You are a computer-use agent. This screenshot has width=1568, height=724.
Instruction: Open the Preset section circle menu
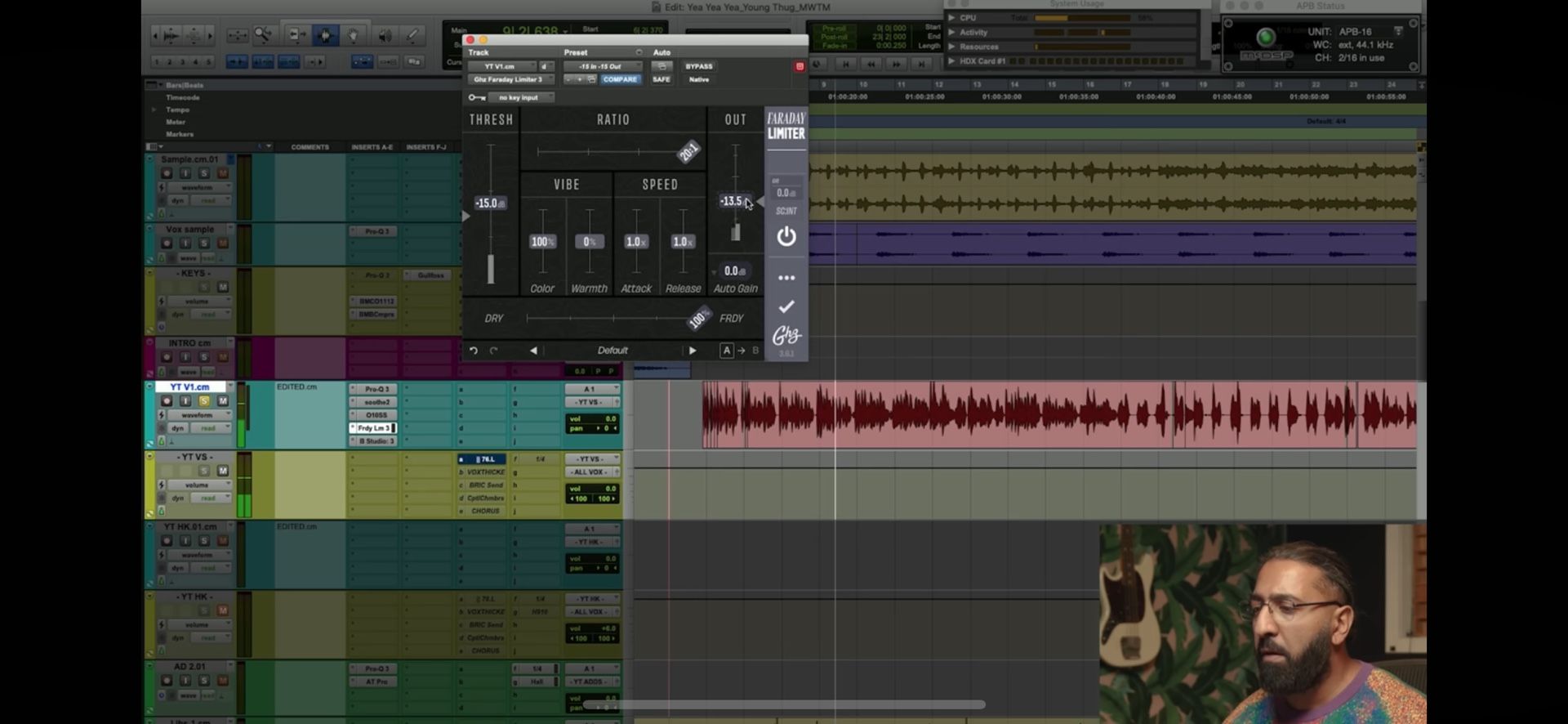click(639, 52)
